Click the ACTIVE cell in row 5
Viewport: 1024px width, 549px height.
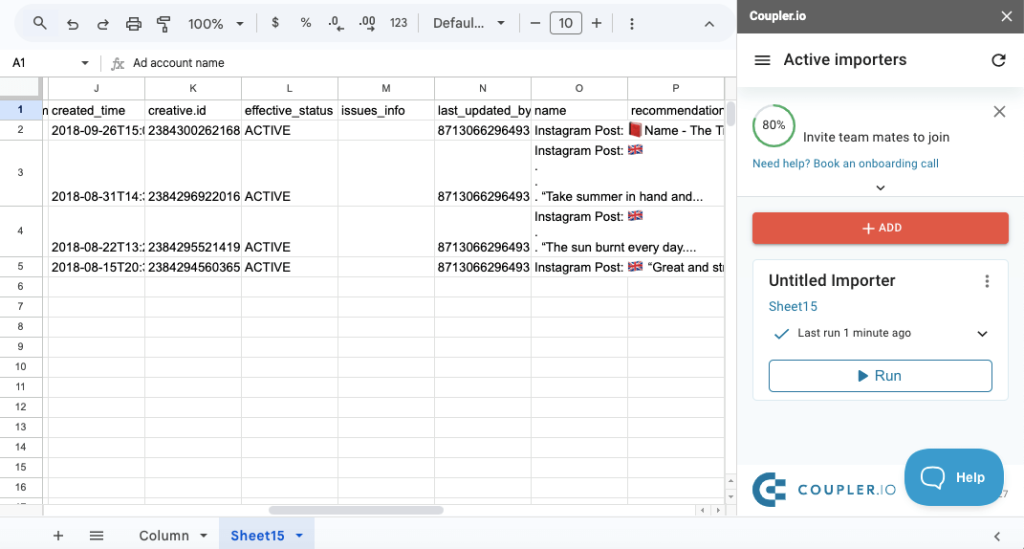289,267
